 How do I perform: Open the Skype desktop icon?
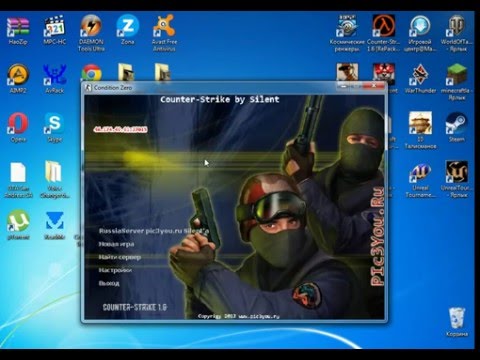54,128
